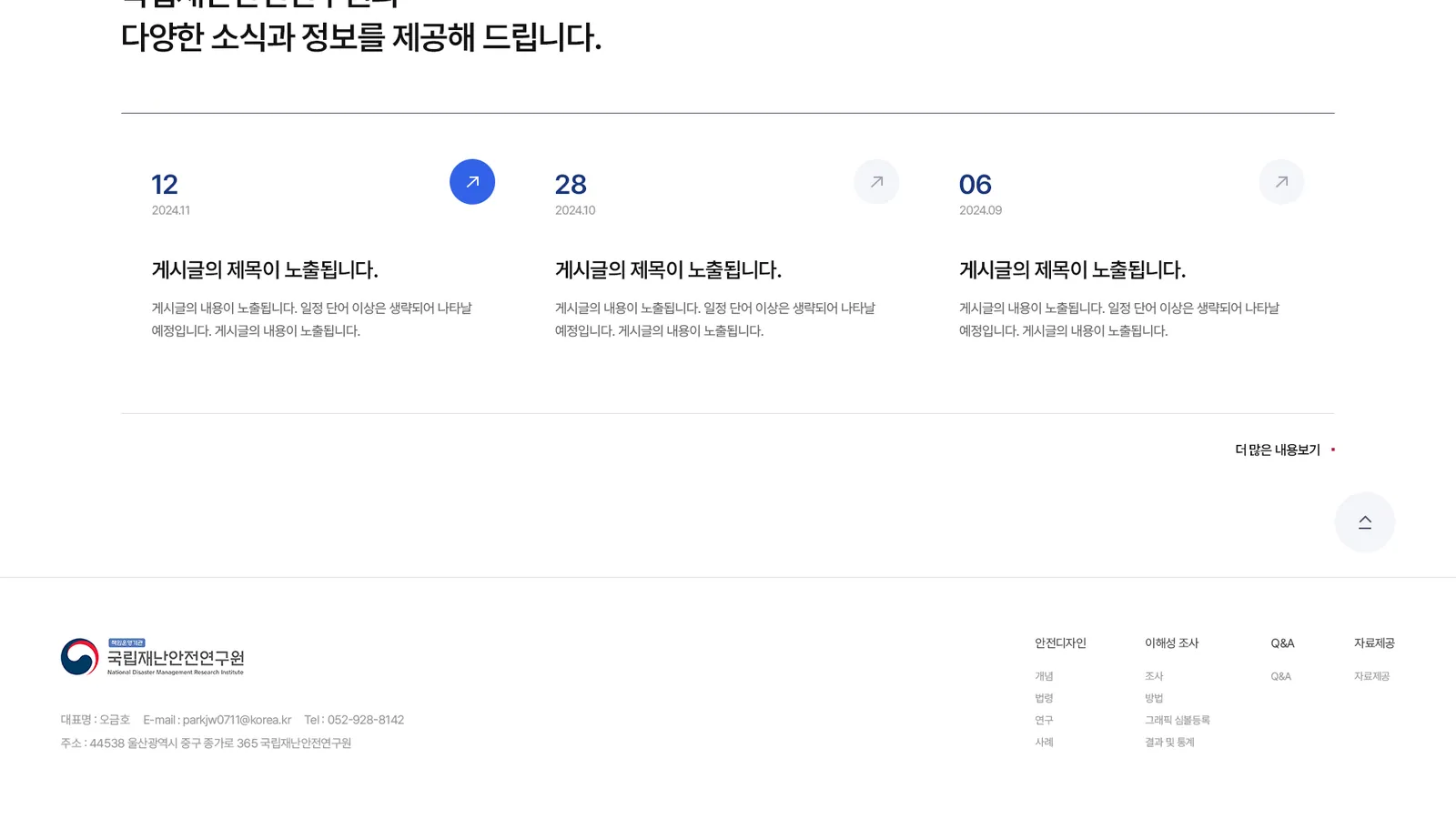This screenshot has height=819, width=1456.
Task: Click the heading '다양한 소식과 정보를 제공해 드립니다.'
Action: pos(361,38)
